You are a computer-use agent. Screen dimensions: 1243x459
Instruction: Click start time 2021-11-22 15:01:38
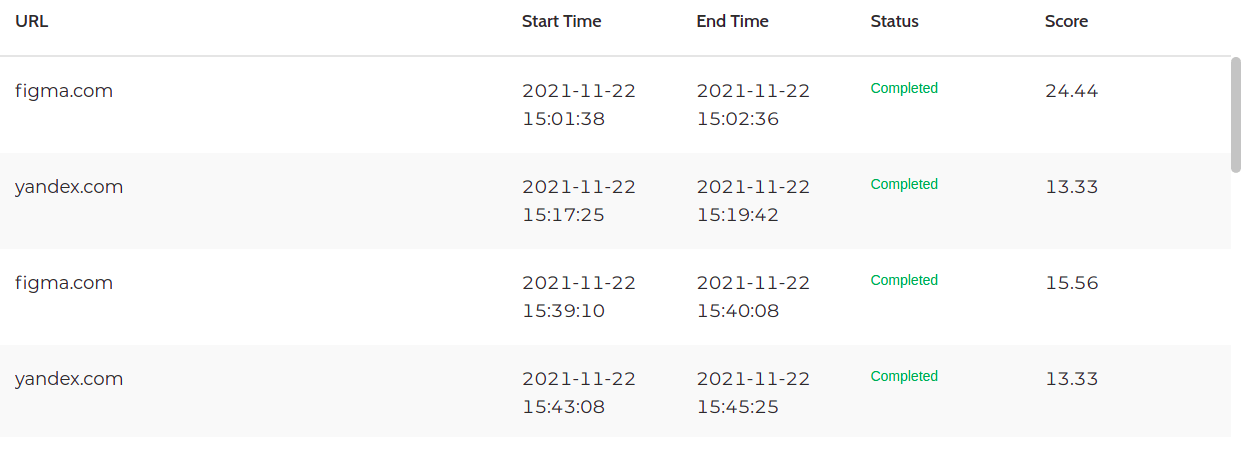coord(578,105)
